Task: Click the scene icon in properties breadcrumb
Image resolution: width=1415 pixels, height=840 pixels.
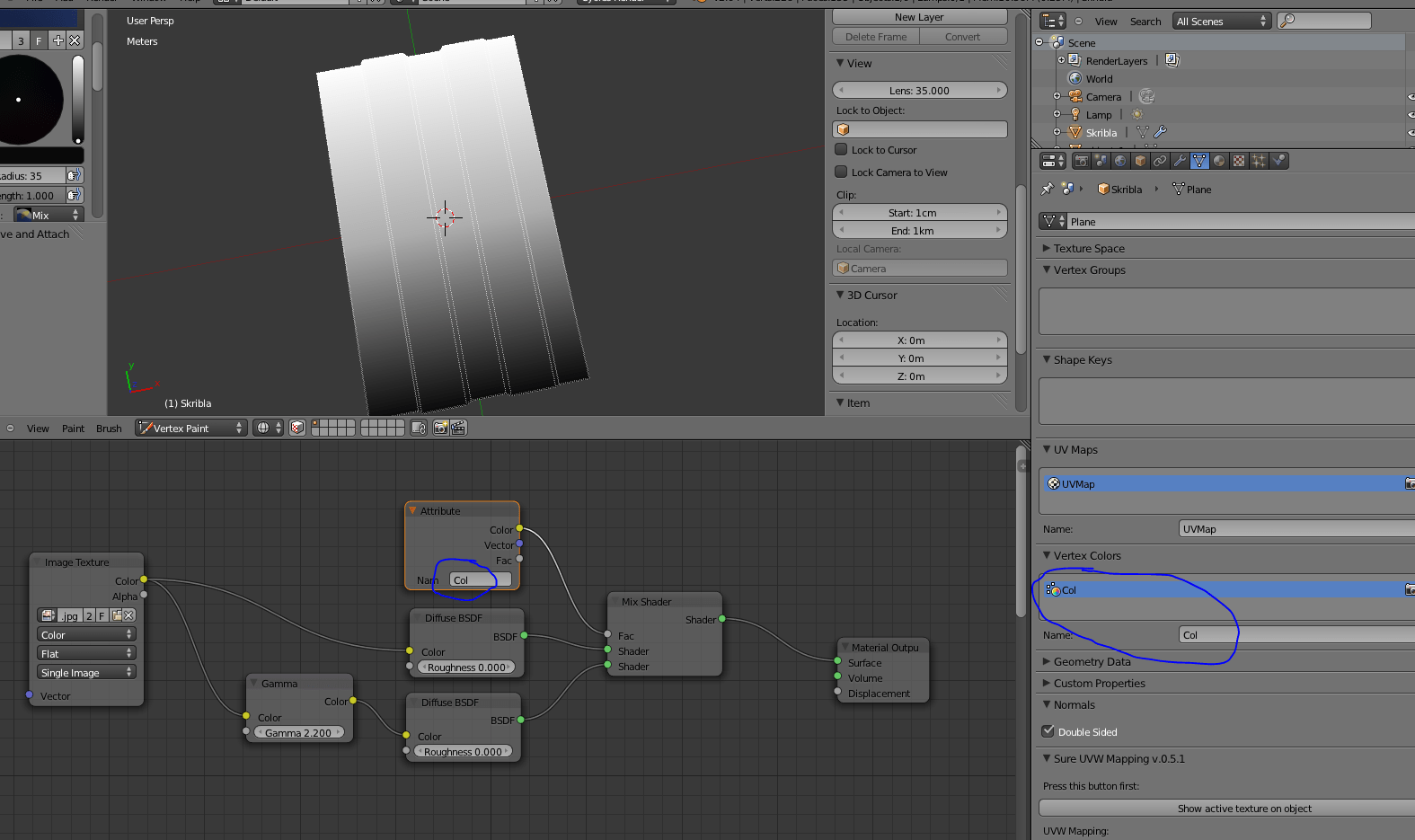Action: (x=1067, y=189)
